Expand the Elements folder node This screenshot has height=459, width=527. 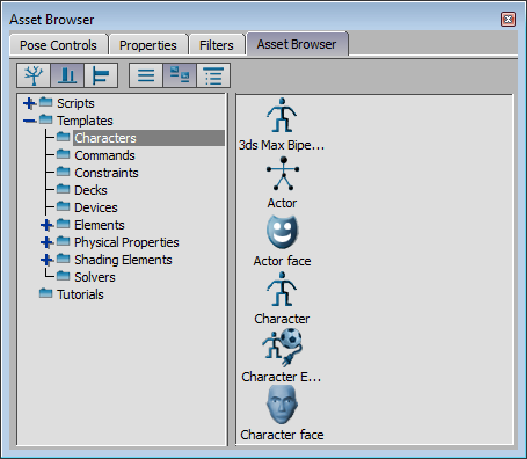tap(47, 225)
